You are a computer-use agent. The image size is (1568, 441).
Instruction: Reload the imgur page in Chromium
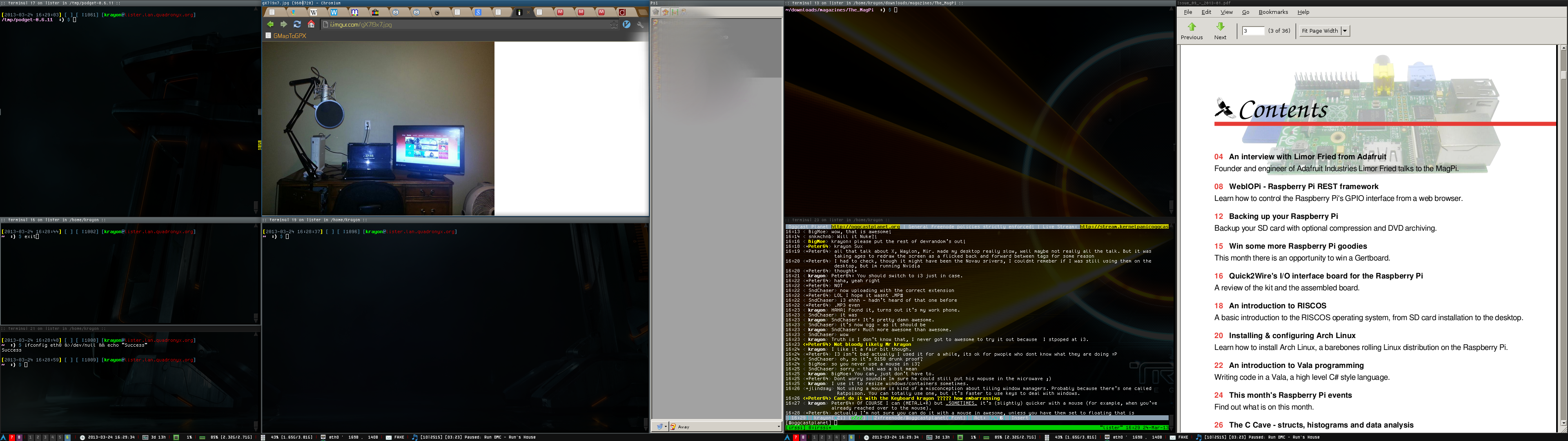tap(297, 24)
